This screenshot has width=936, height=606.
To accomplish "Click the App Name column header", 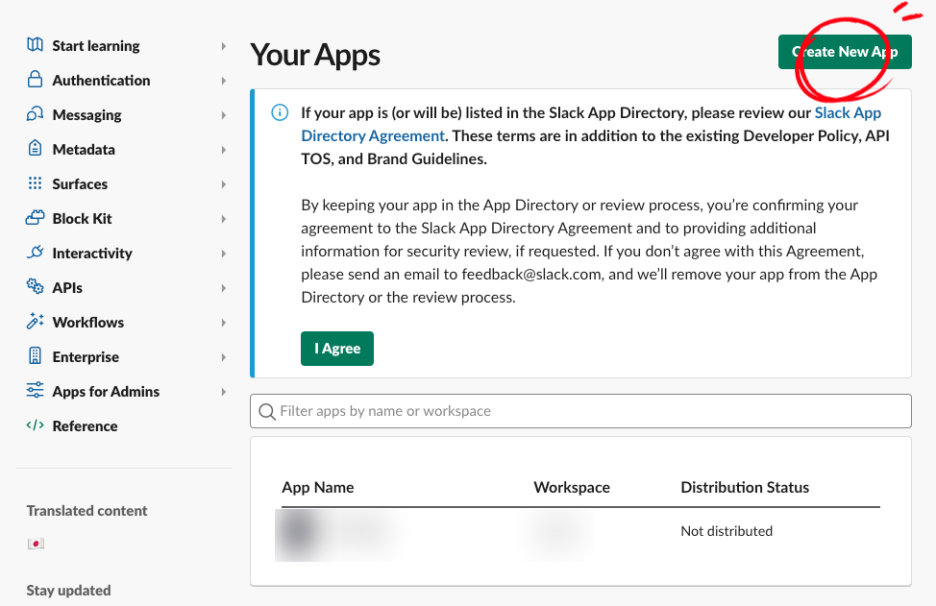I will pos(318,488).
